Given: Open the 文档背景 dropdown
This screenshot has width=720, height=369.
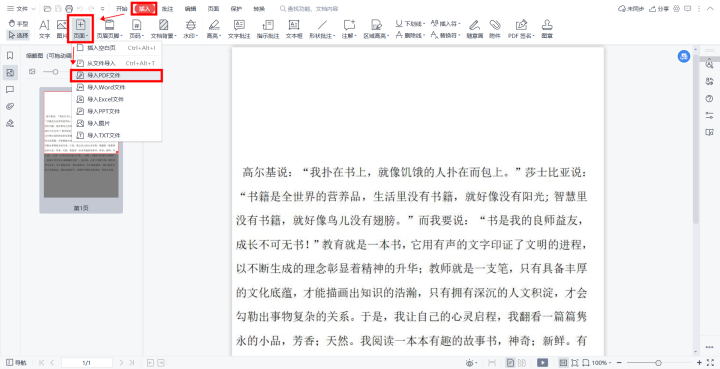Looking at the screenshot, I should 163,29.
